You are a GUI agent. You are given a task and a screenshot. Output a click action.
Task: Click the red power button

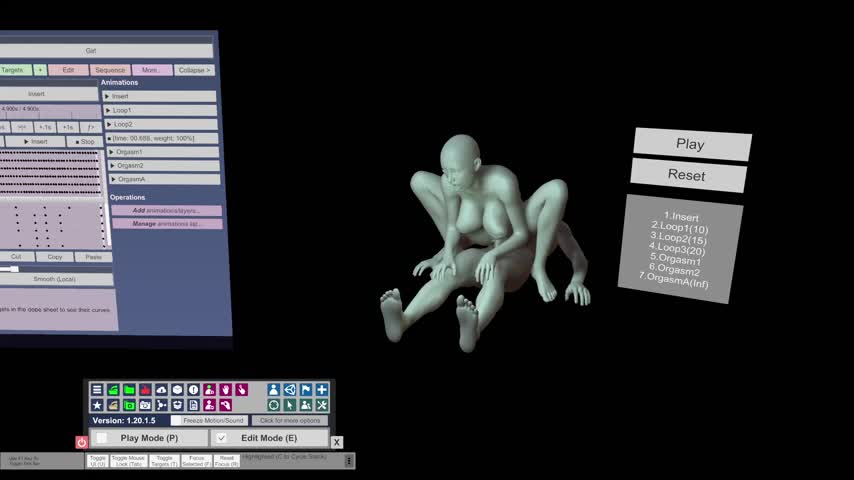(81, 442)
